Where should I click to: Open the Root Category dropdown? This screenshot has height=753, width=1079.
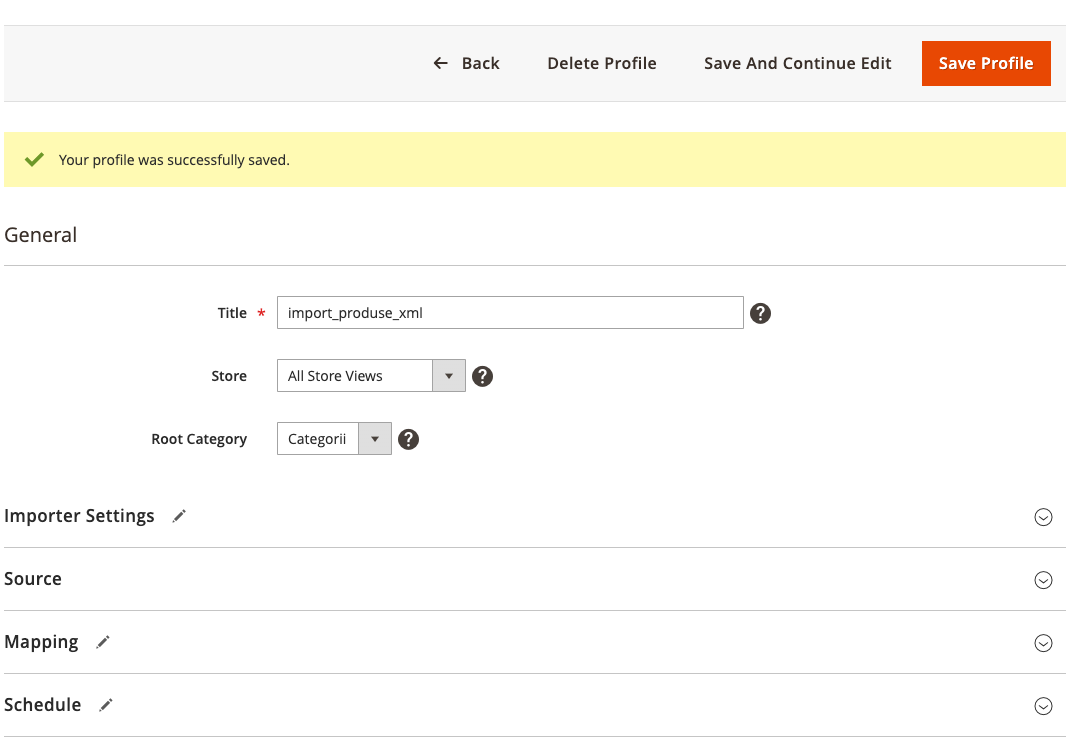334,438
